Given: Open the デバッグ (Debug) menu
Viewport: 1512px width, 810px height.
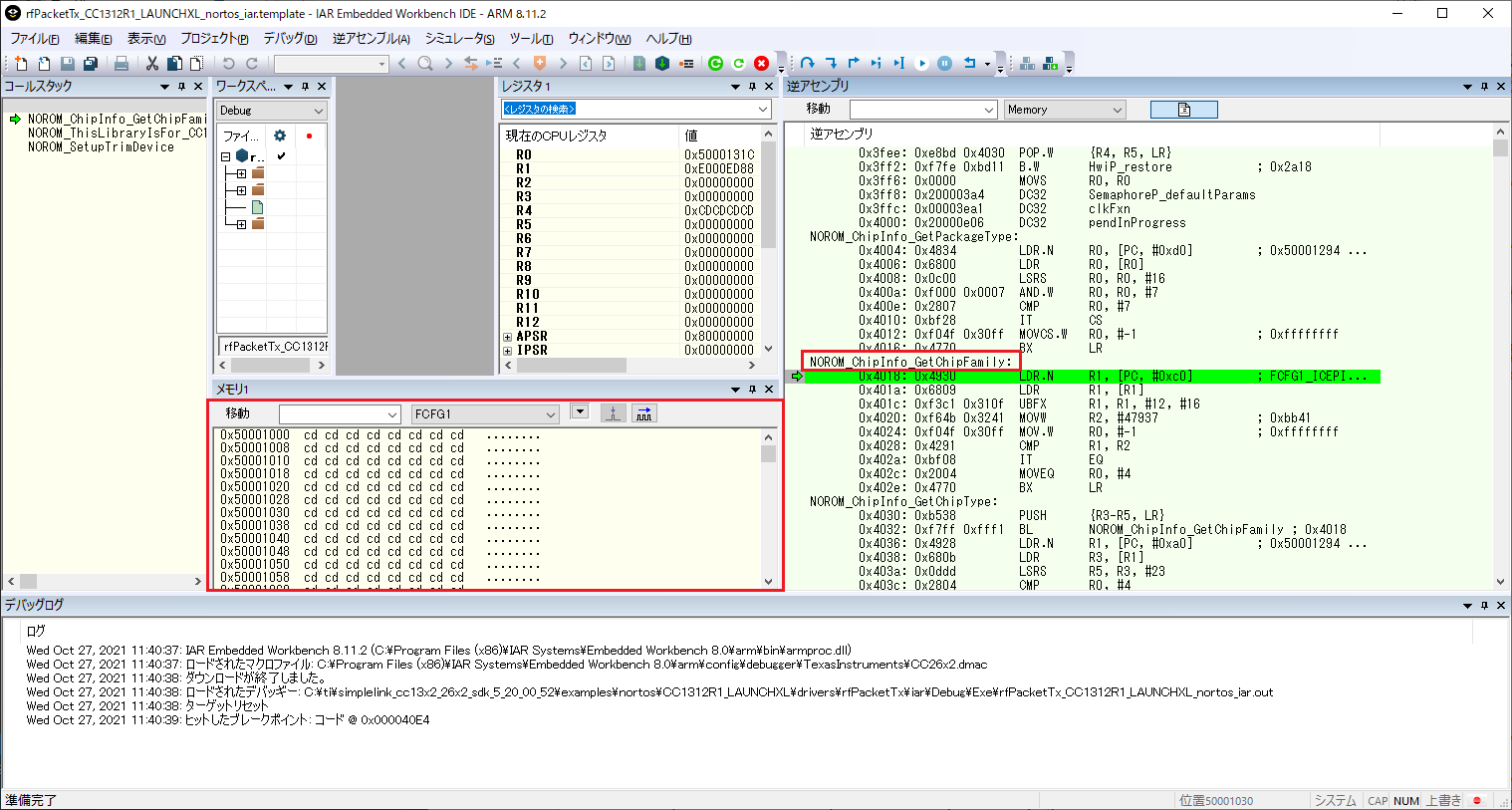Looking at the screenshot, I should [x=290, y=39].
